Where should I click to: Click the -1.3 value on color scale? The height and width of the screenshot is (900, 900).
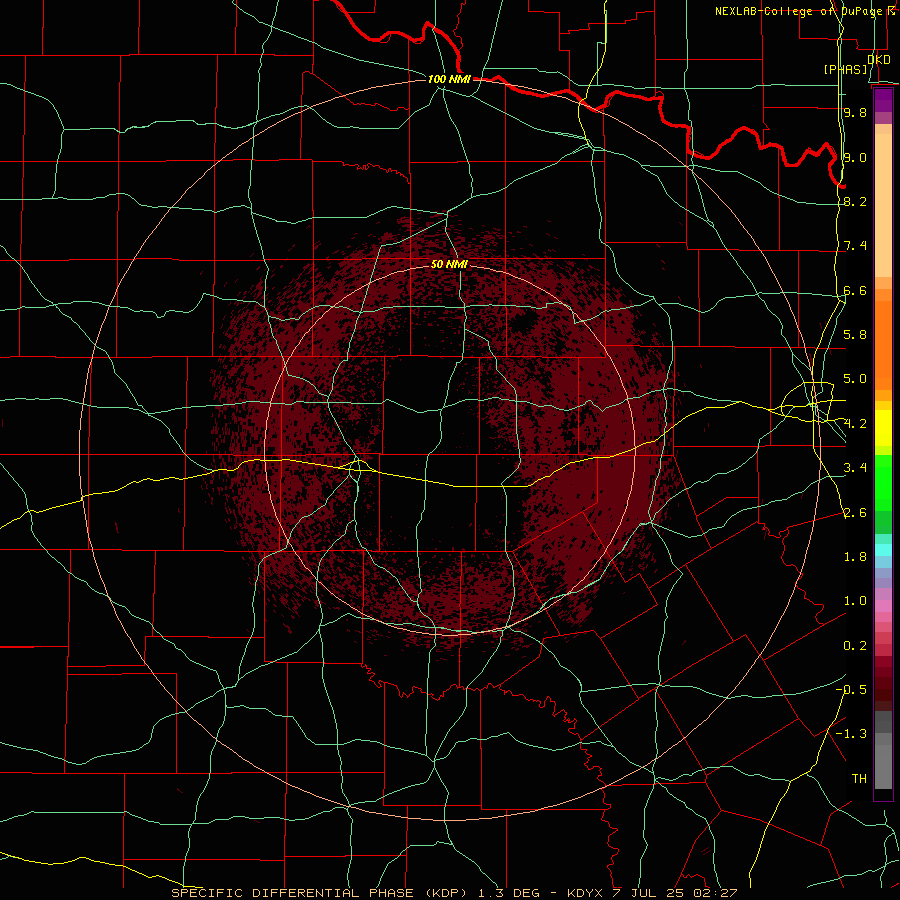pyautogui.click(x=851, y=734)
